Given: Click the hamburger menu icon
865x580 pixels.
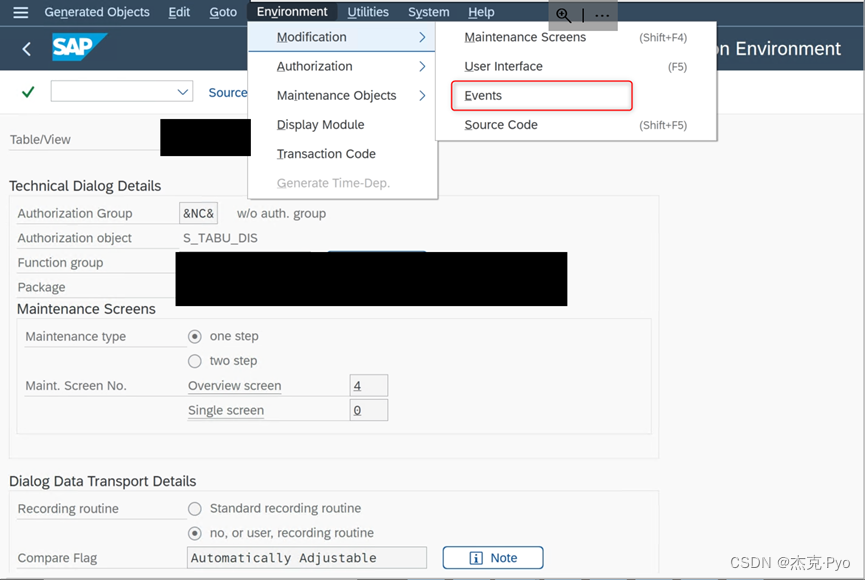Looking at the screenshot, I should coord(20,12).
